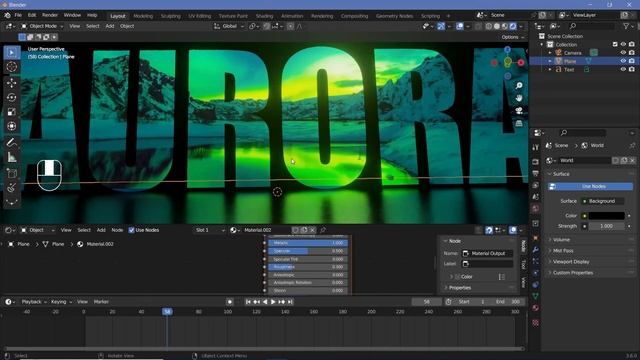
Task: Open the Object Data properties green icon
Action: click(536, 296)
